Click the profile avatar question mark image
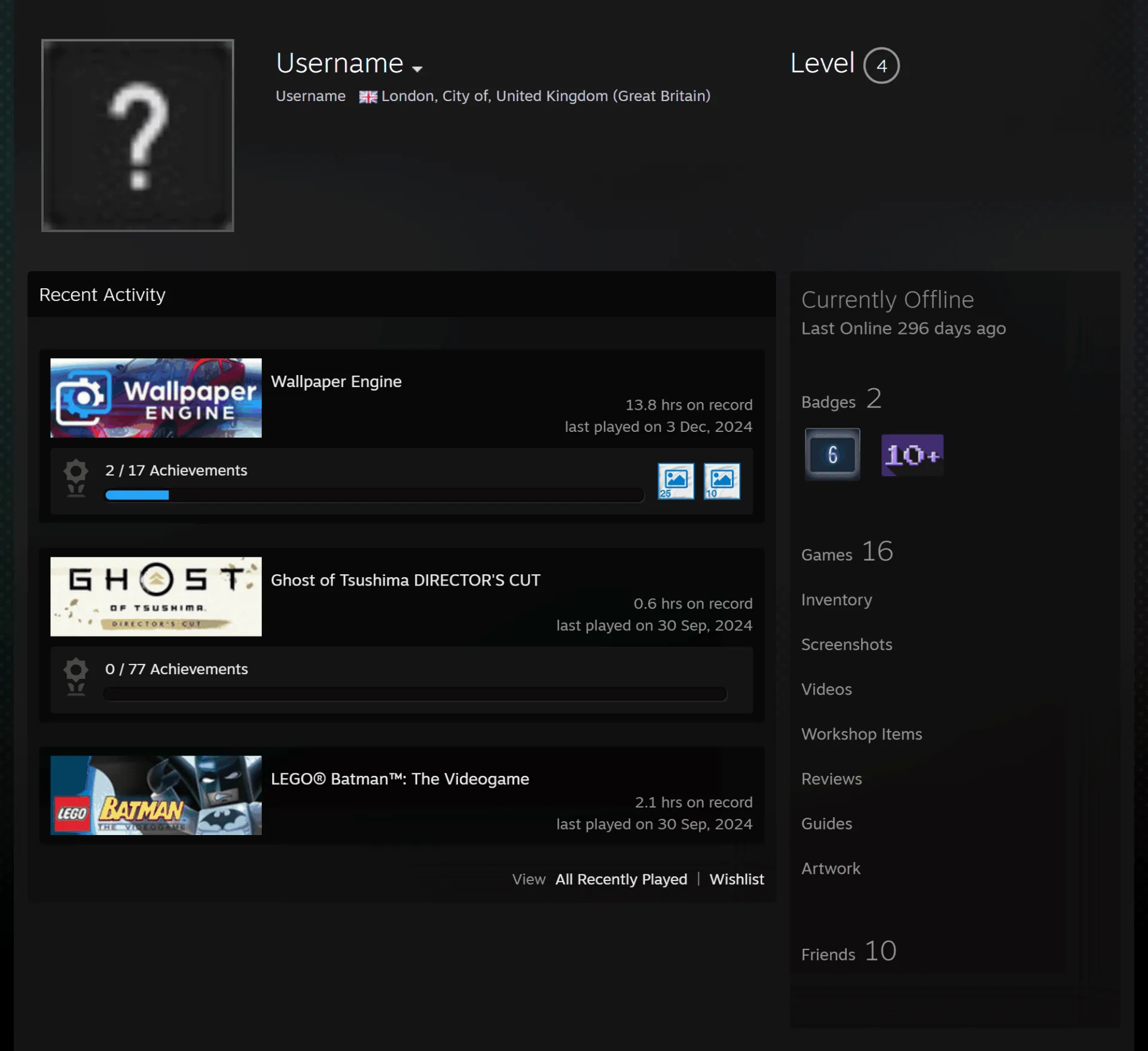The image size is (1148, 1051). [x=138, y=135]
